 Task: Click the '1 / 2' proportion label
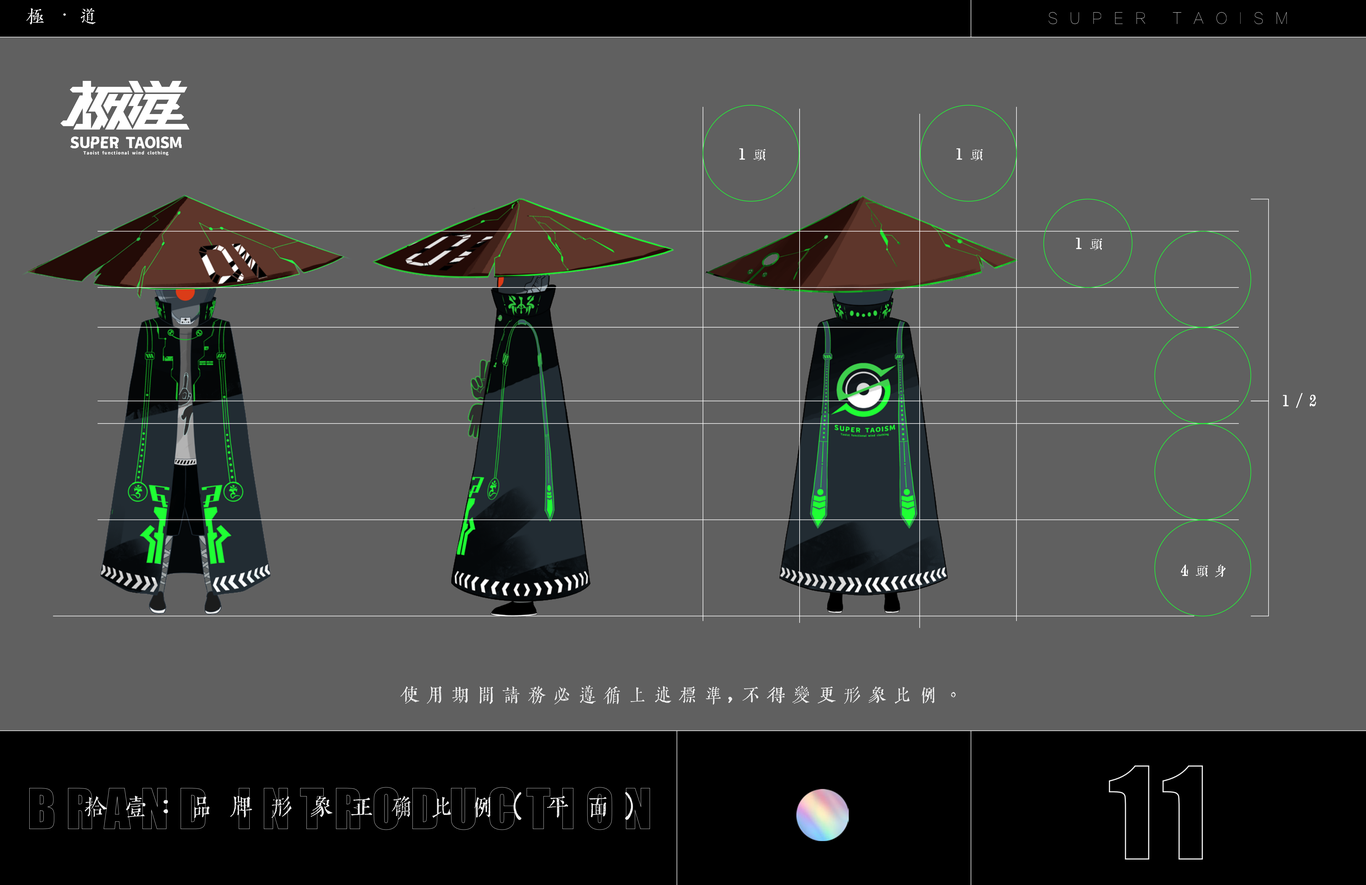click(x=1299, y=401)
